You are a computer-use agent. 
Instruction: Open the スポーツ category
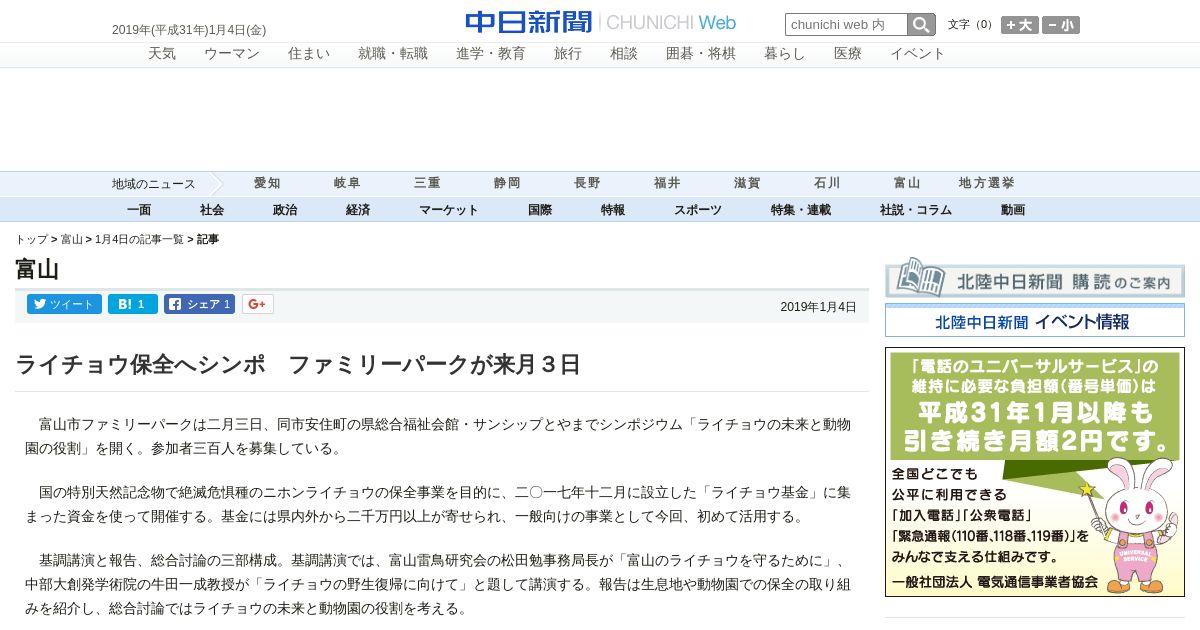point(698,210)
